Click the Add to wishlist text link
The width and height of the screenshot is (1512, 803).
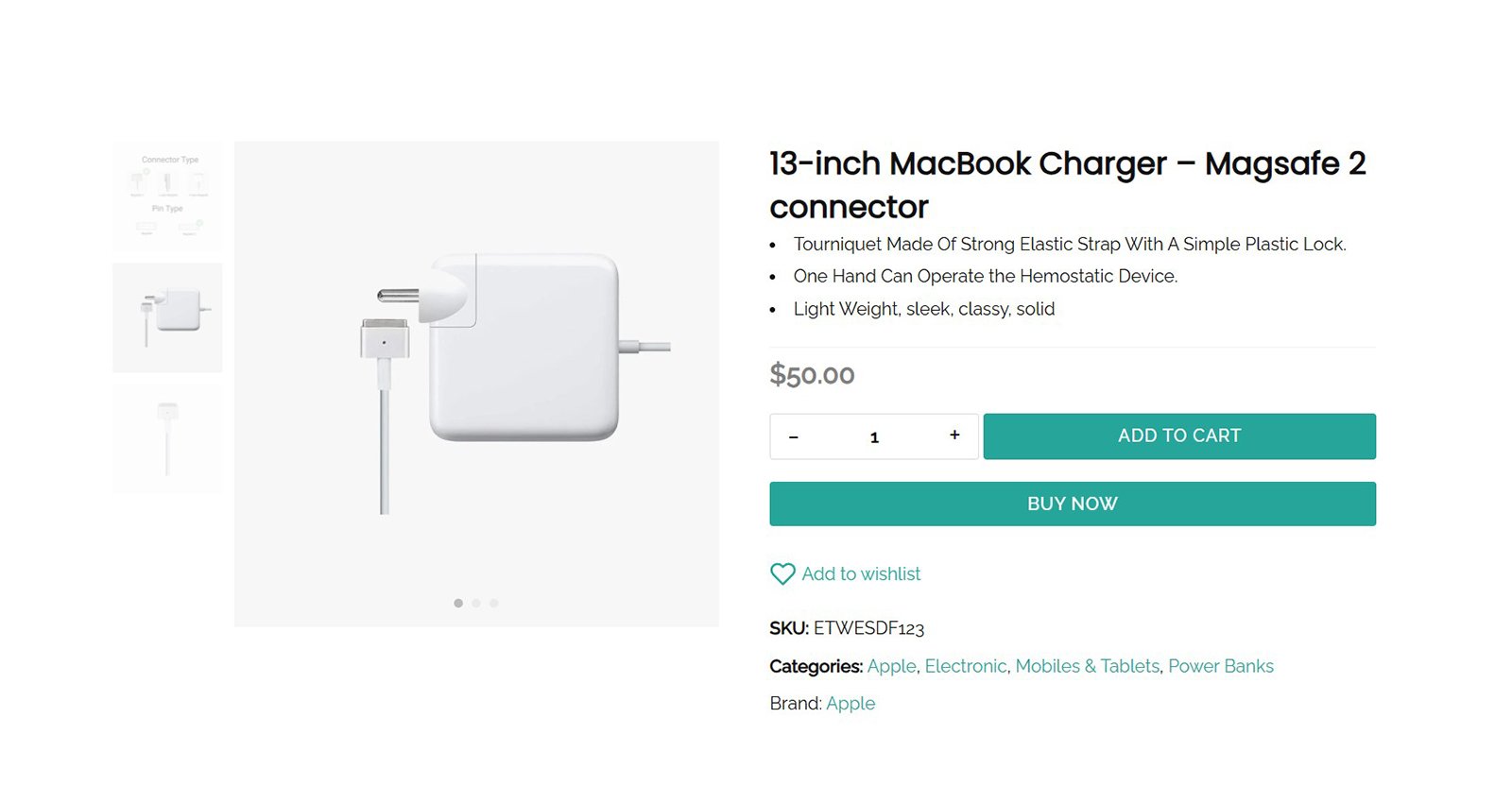click(861, 574)
